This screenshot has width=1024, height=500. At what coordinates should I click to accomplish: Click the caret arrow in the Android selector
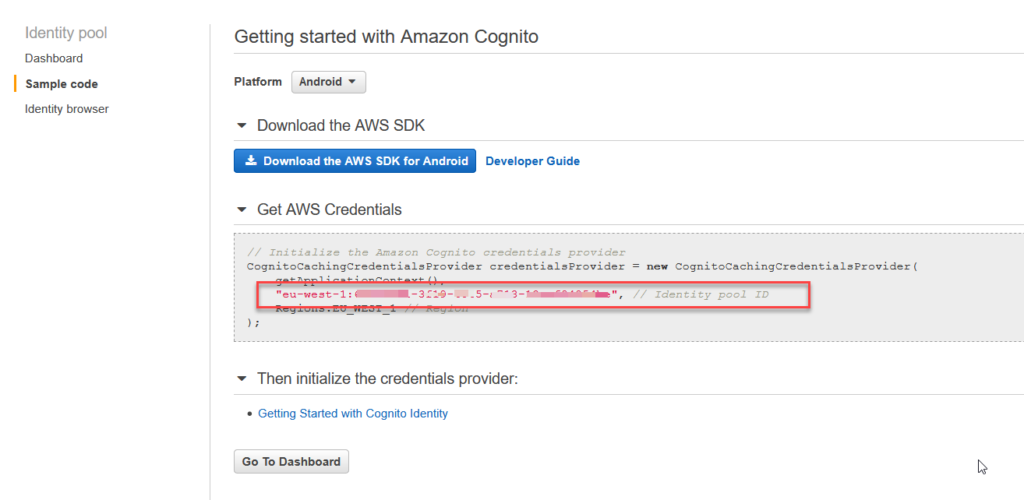click(x=352, y=82)
